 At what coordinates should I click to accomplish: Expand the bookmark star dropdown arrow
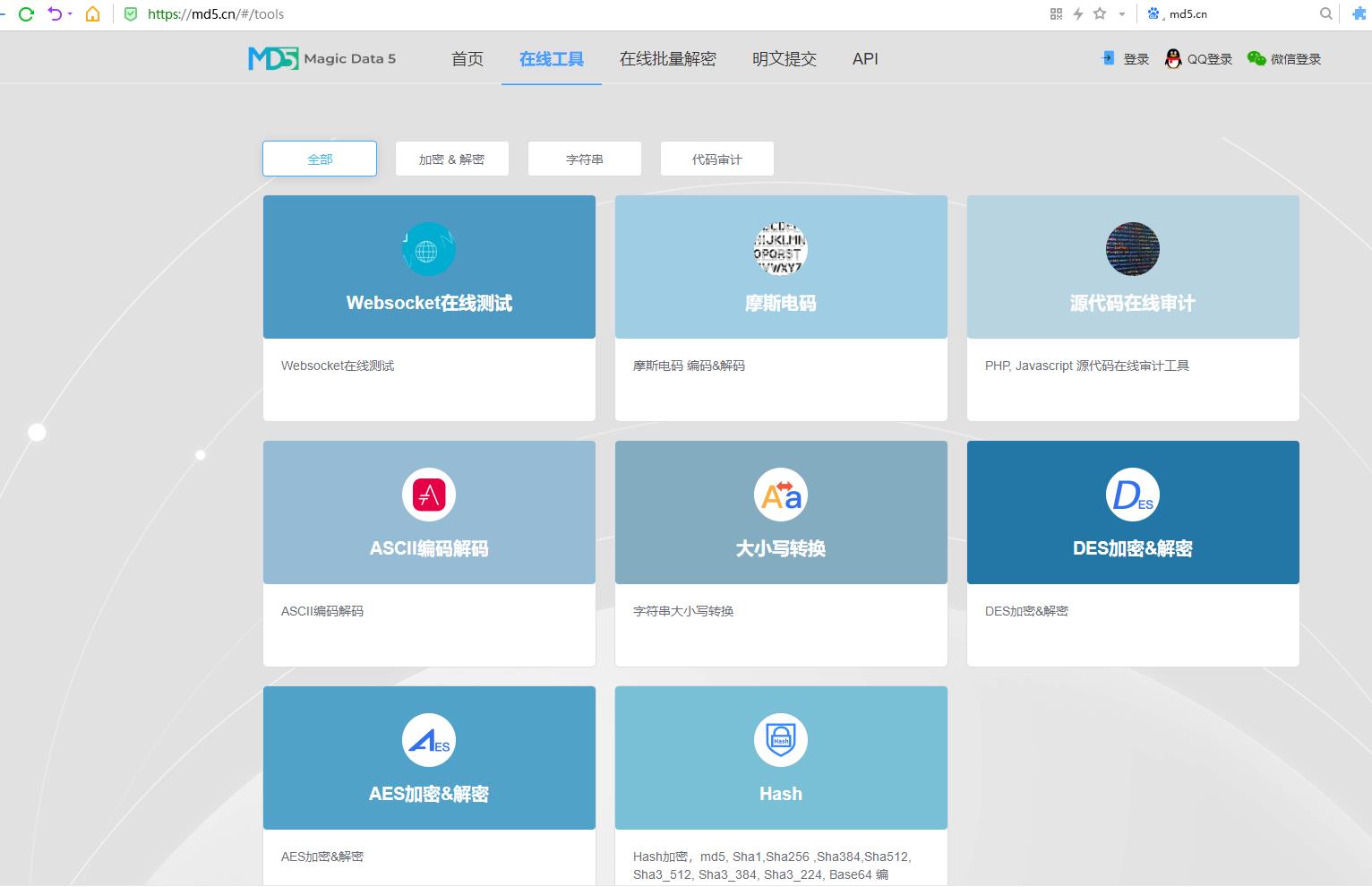(x=1121, y=14)
